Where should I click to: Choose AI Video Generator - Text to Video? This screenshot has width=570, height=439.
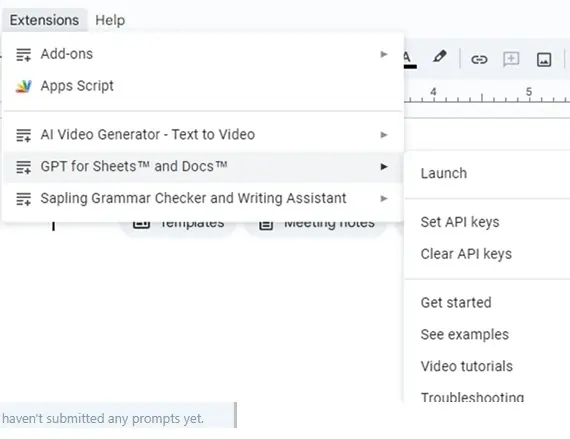pos(203,135)
